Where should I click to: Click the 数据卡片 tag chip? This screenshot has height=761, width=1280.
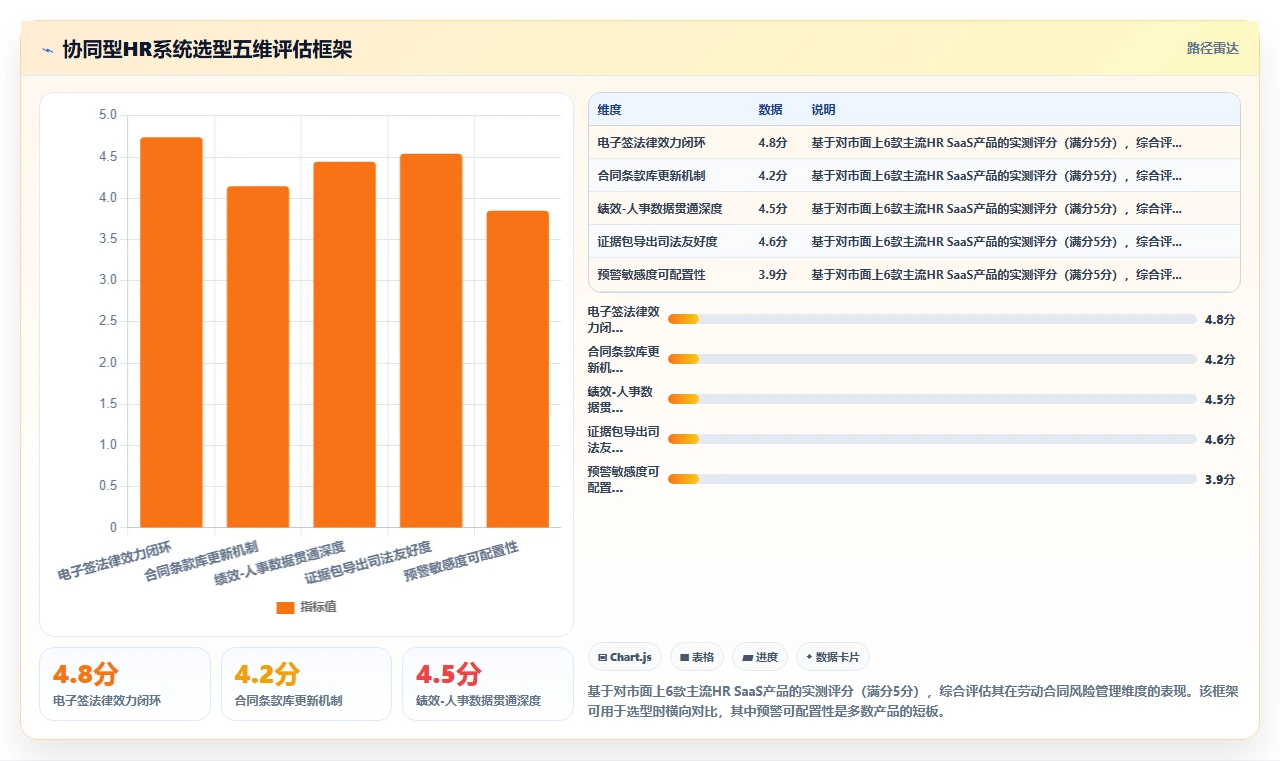pos(833,657)
